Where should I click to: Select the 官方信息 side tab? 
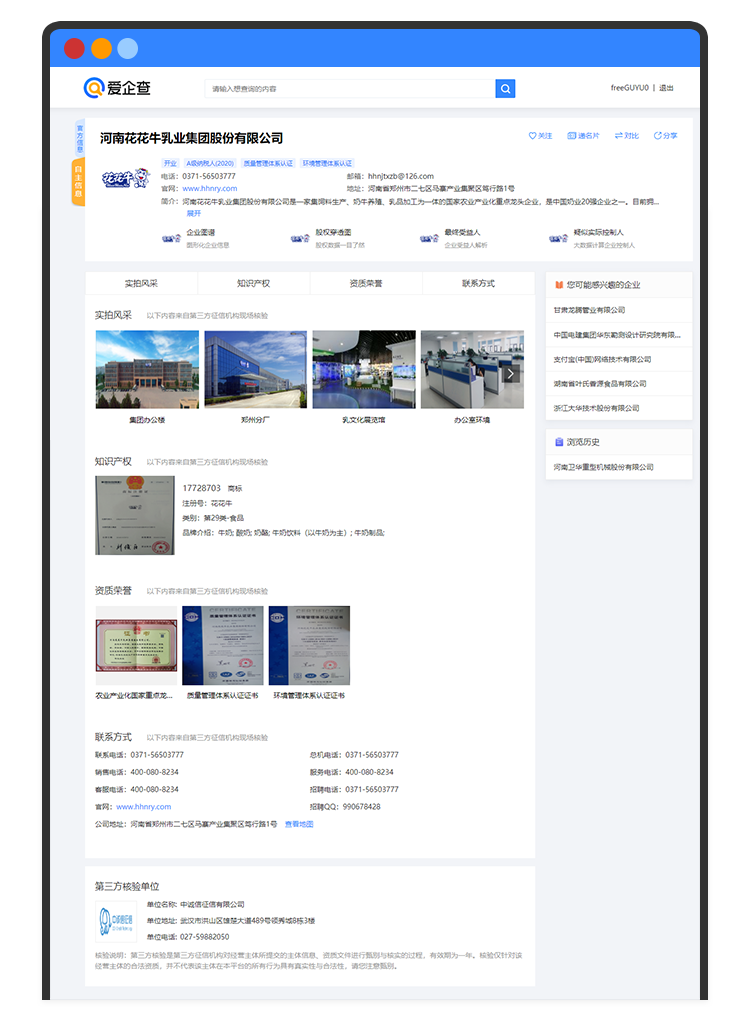(x=80, y=138)
